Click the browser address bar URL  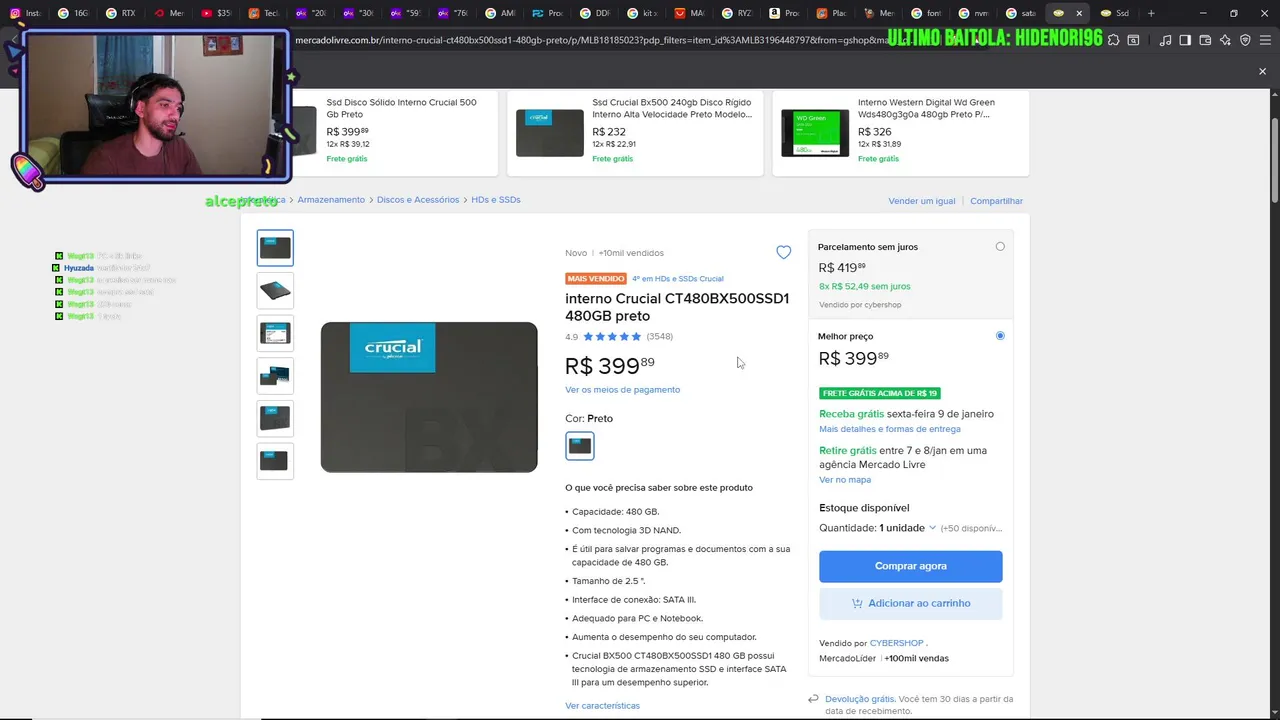point(590,40)
